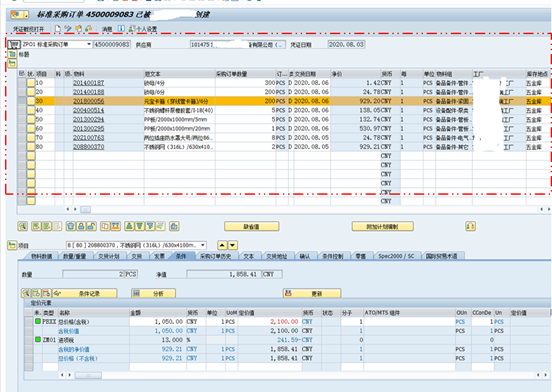Click the last icon after the filter group
The width and height of the screenshot is (552, 392).
point(174,226)
